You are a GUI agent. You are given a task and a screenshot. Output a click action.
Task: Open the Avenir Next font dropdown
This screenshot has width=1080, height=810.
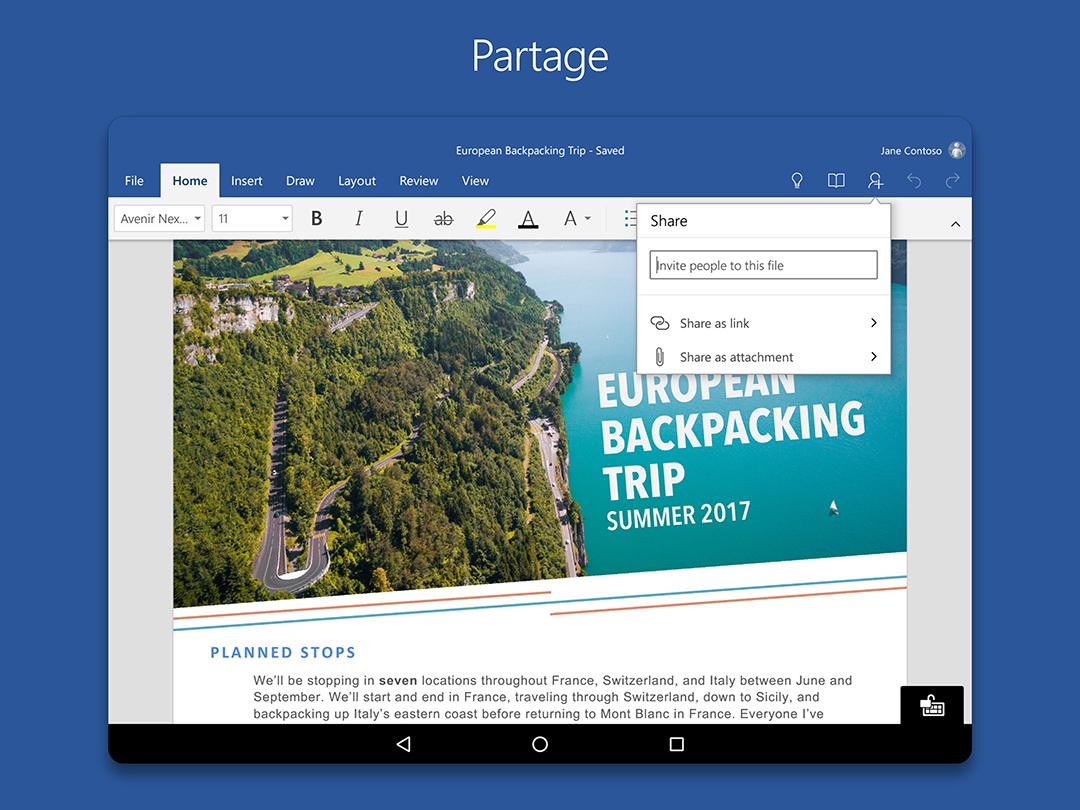(159, 218)
